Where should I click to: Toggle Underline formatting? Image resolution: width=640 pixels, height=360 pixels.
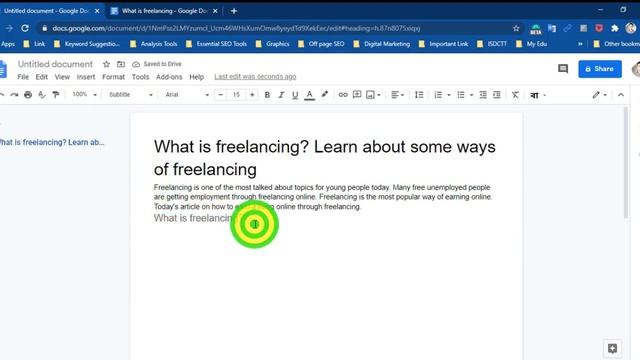(x=295, y=95)
